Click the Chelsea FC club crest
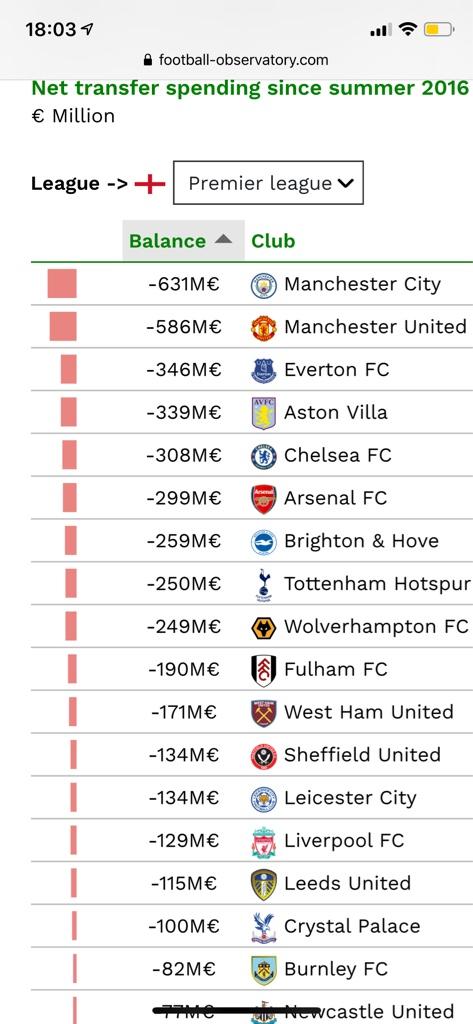The width and height of the screenshot is (473, 1024). tap(263, 456)
